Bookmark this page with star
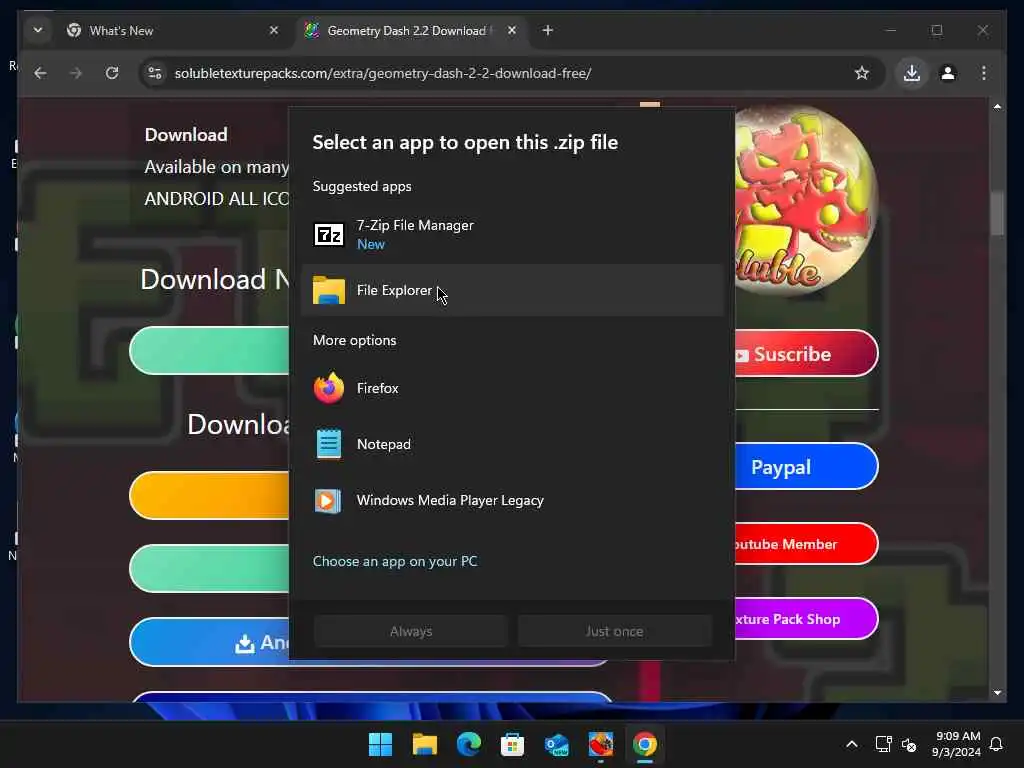 click(862, 73)
